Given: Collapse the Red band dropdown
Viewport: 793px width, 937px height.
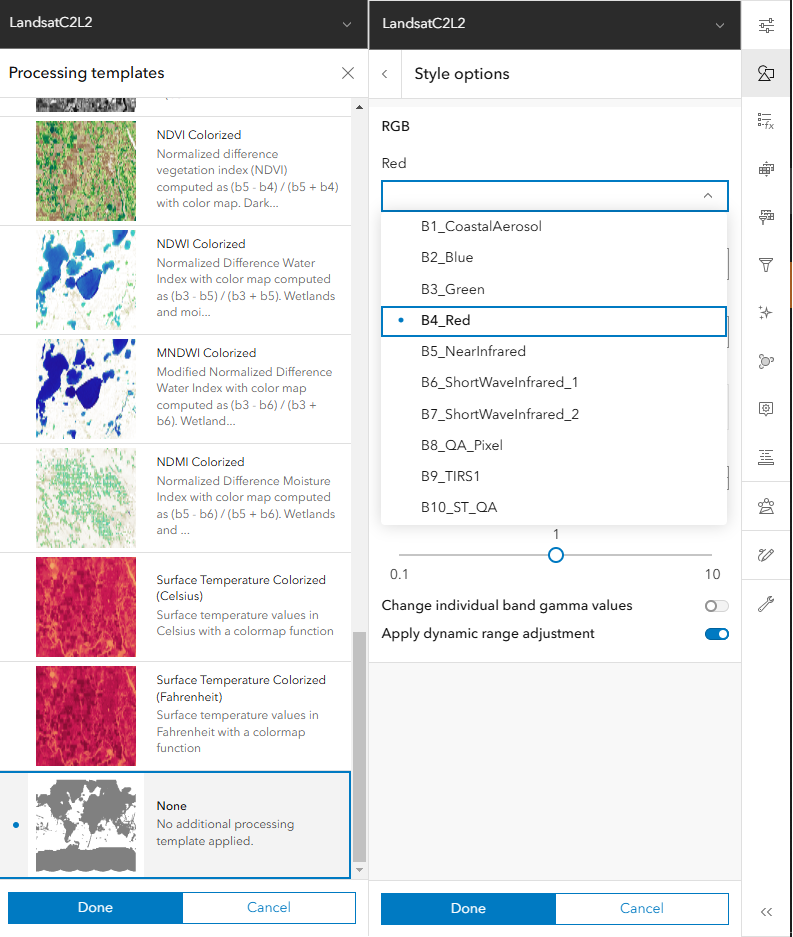Looking at the screenshot, I should (708, 196).
